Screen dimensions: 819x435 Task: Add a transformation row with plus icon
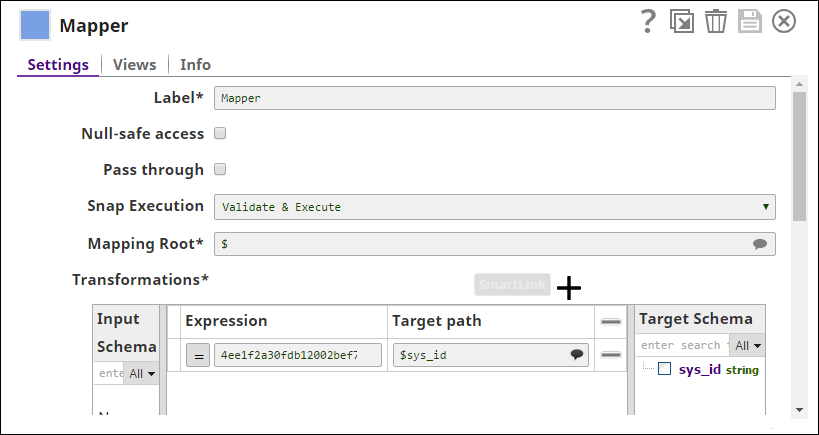(x=569, y=288)
